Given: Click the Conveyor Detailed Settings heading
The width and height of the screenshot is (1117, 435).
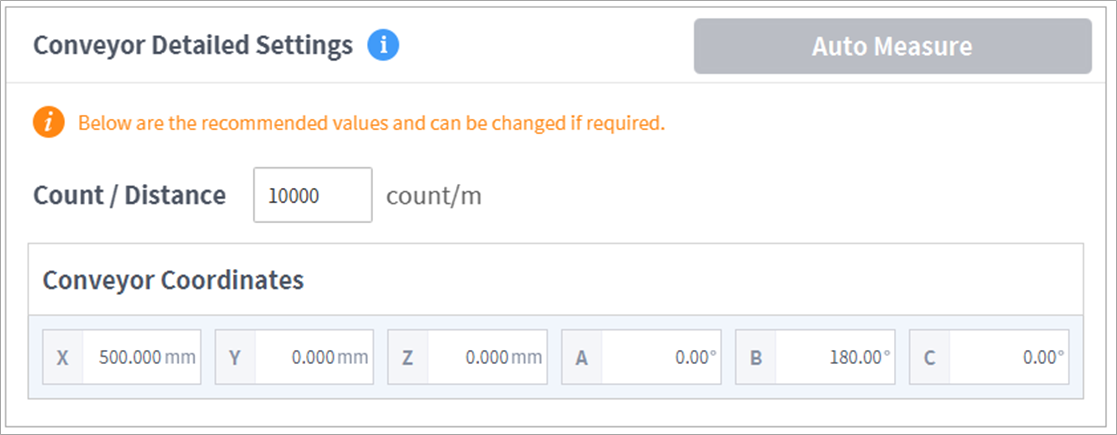Looking at the screenshot, I should (193, 46).
